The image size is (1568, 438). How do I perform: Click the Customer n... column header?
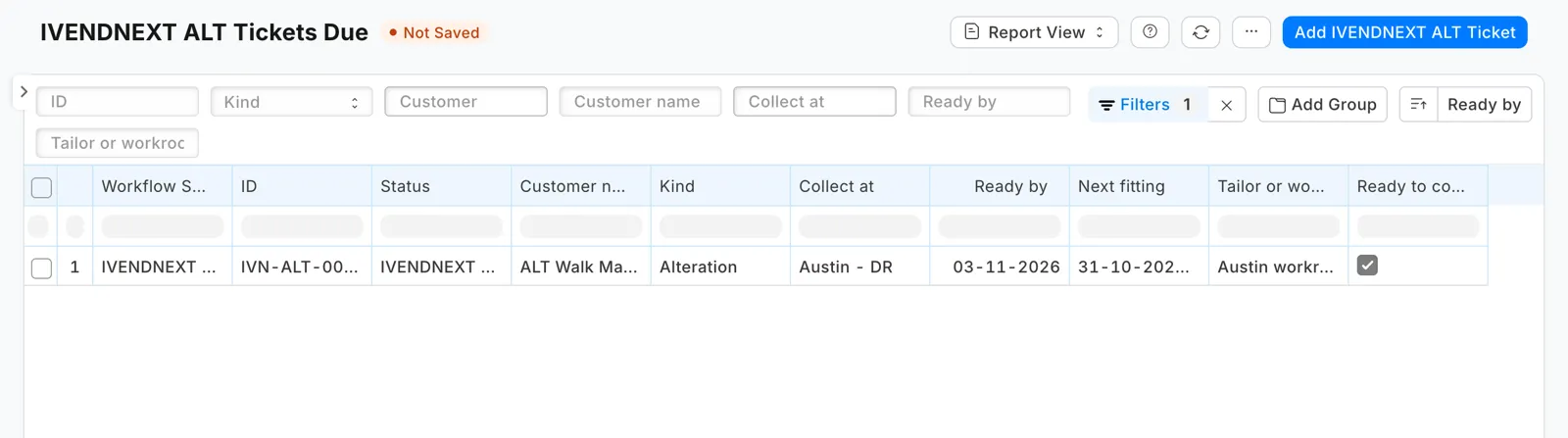[581, 186]
